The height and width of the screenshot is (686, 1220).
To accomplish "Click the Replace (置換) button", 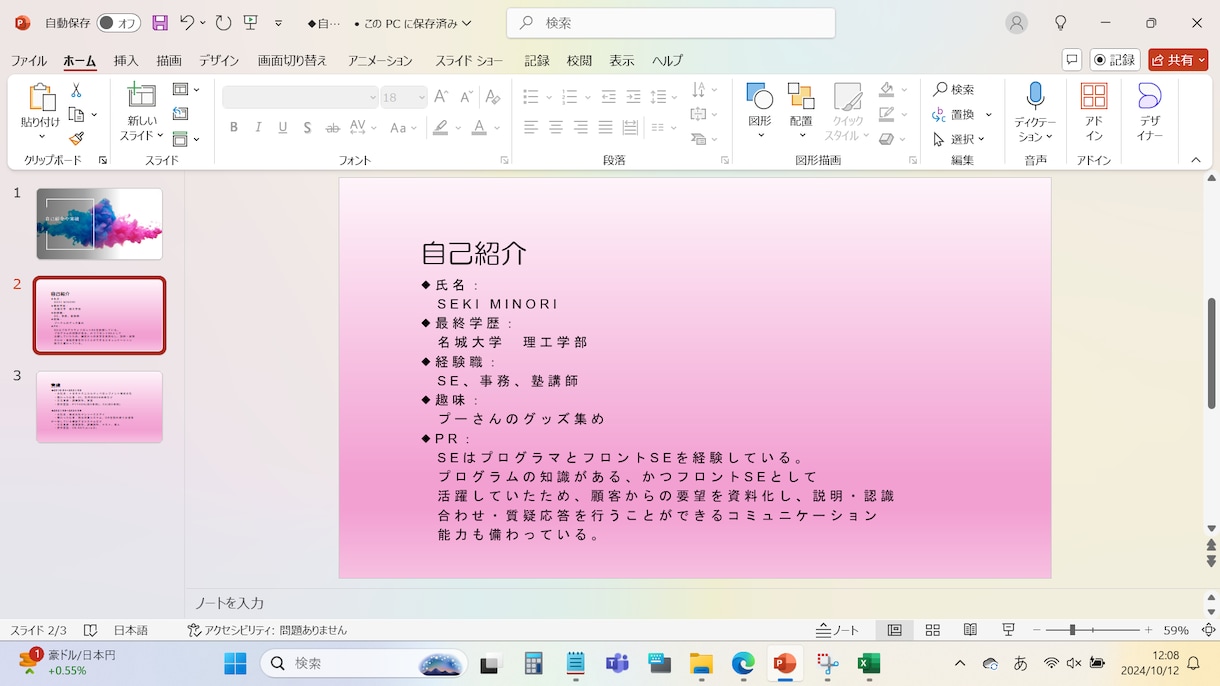I will 954,114.
